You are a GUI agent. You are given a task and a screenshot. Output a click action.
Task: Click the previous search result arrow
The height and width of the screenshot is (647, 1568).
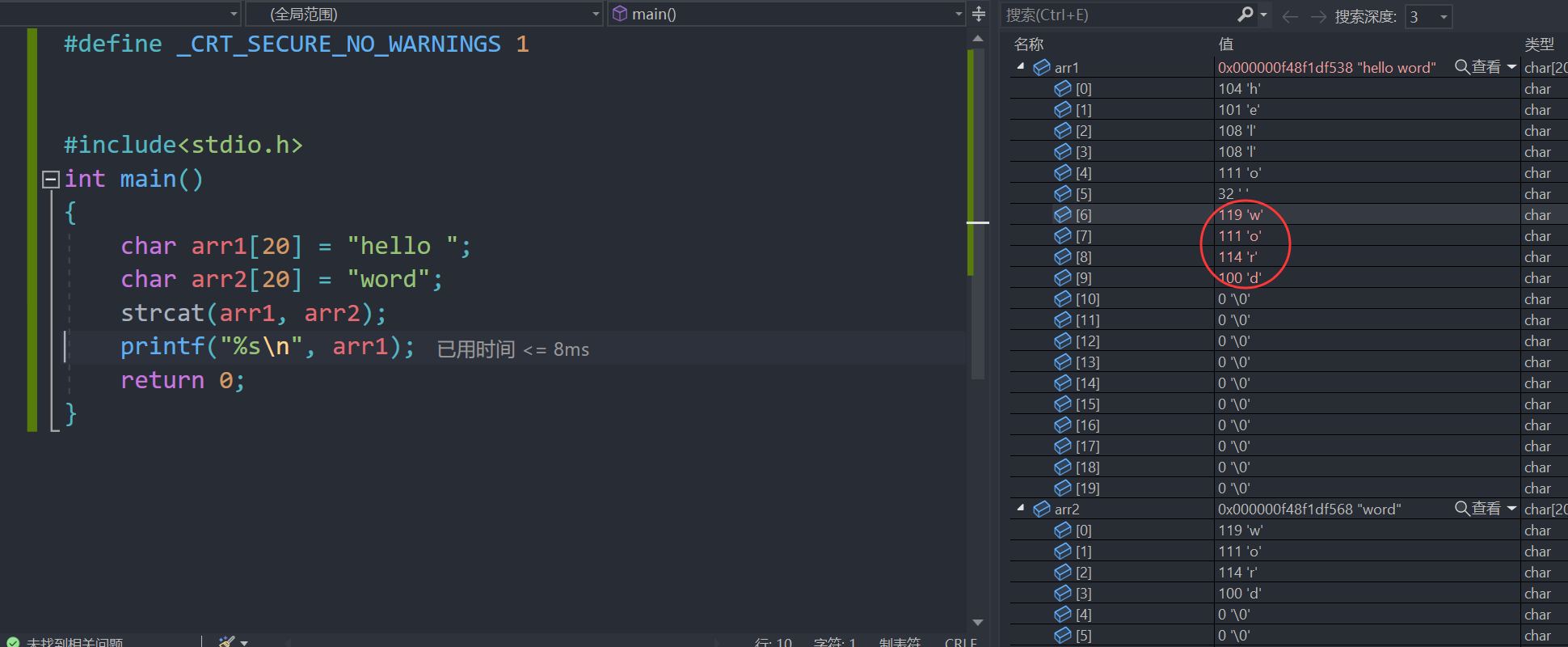click(x=1290, y=16)
